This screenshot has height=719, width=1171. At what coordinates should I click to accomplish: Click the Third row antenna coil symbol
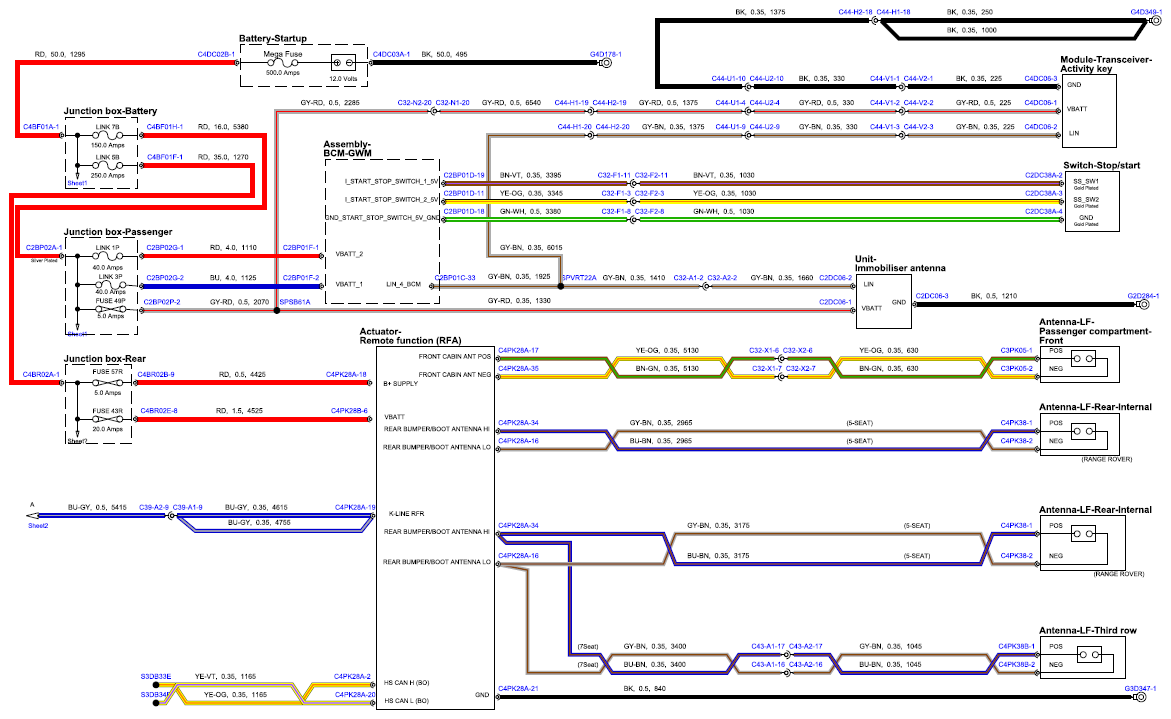click(1090, 655)
